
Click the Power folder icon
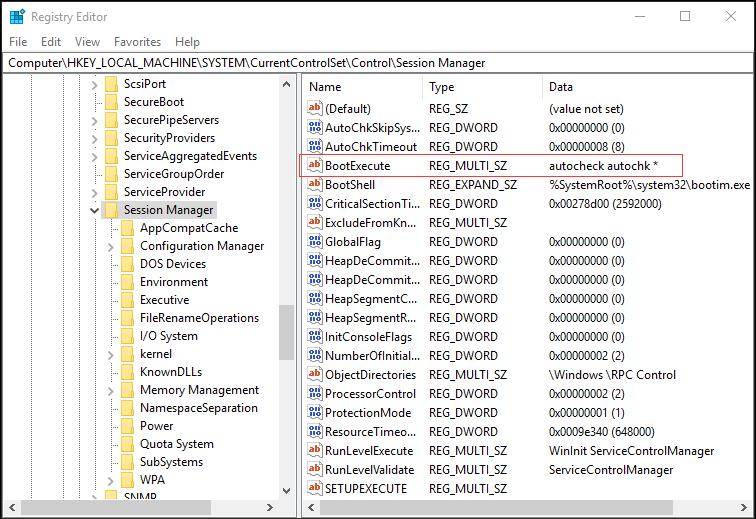point(128,426)
